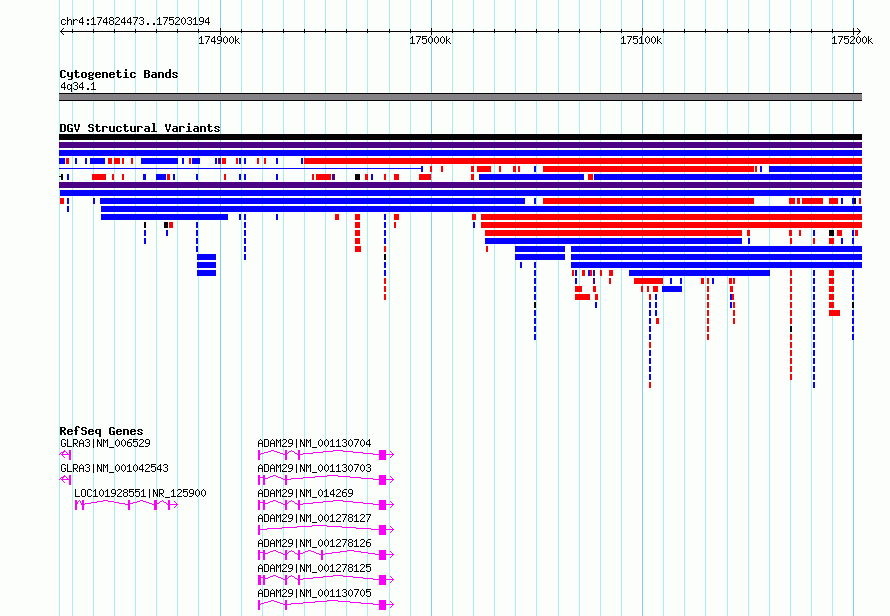The width and height of the screenshot is (890, 616).
Task: Click the right arrowhead of the coordinate ruler
Action: tap(858, 31)
